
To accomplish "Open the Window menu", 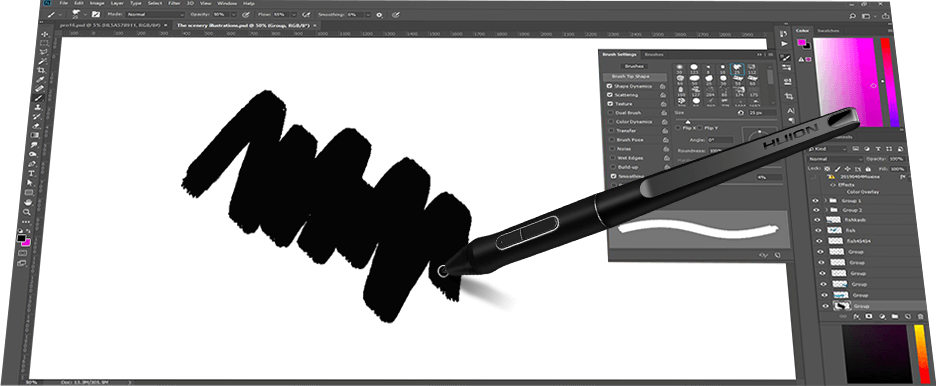I will pos(227,4).
